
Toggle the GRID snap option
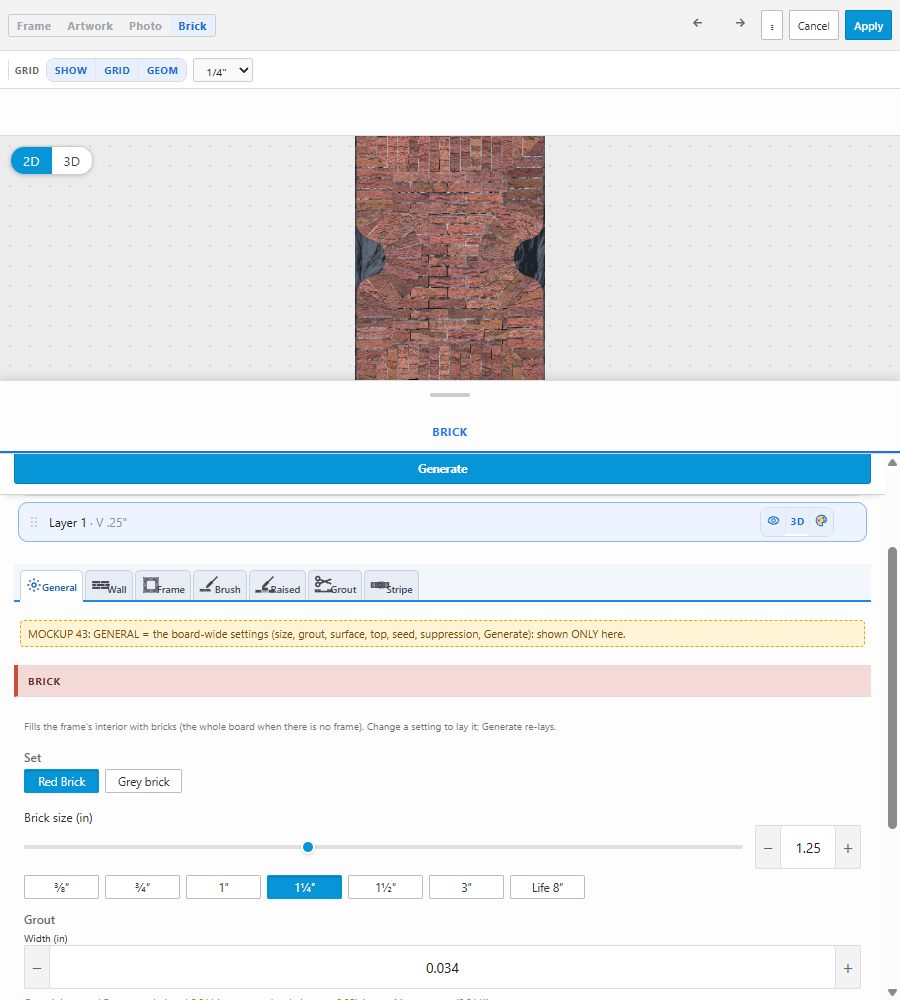click(x=117, y=70)
